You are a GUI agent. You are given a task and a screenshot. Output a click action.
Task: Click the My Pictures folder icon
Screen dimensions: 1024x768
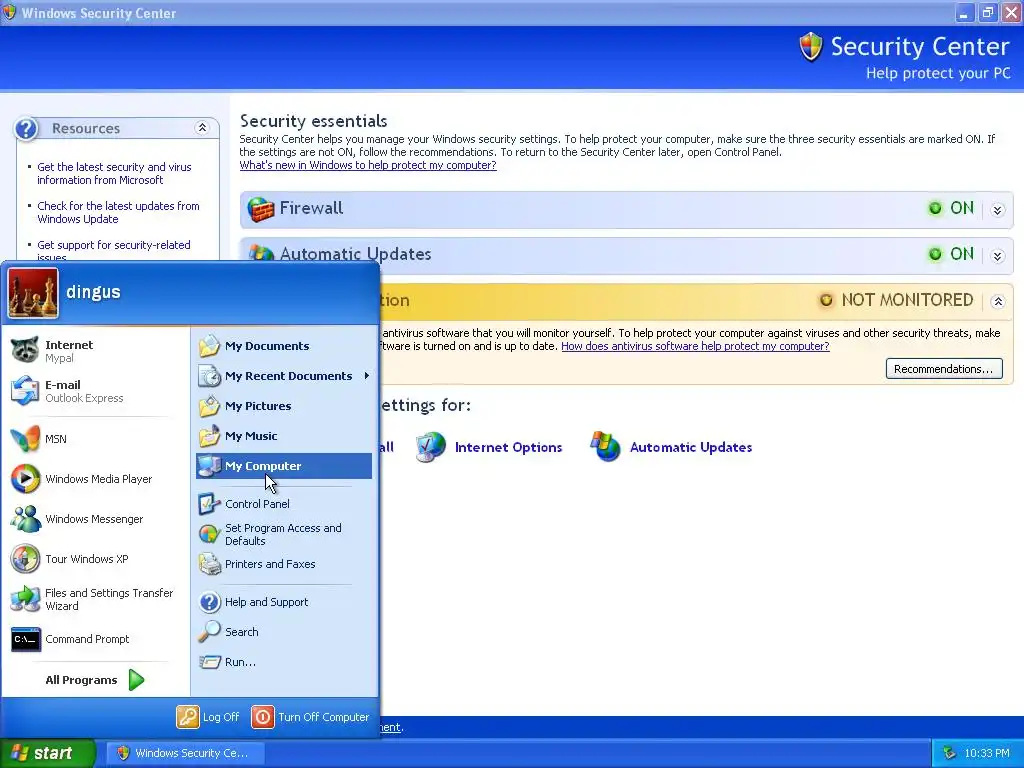pyautogui.click(x=210, y=406)
